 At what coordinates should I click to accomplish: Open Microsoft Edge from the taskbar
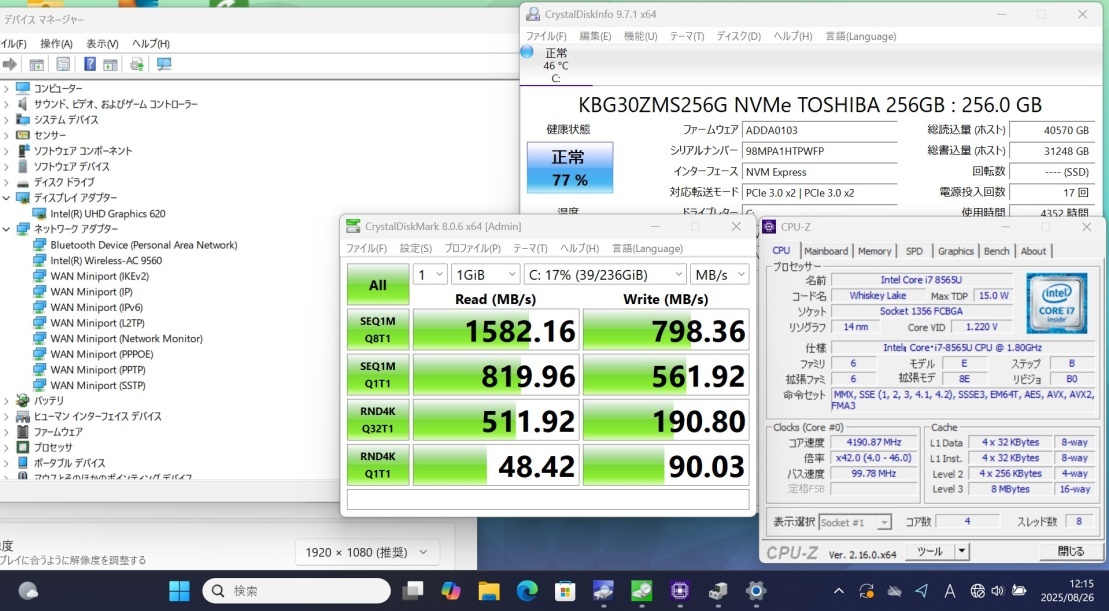(527, 591)
